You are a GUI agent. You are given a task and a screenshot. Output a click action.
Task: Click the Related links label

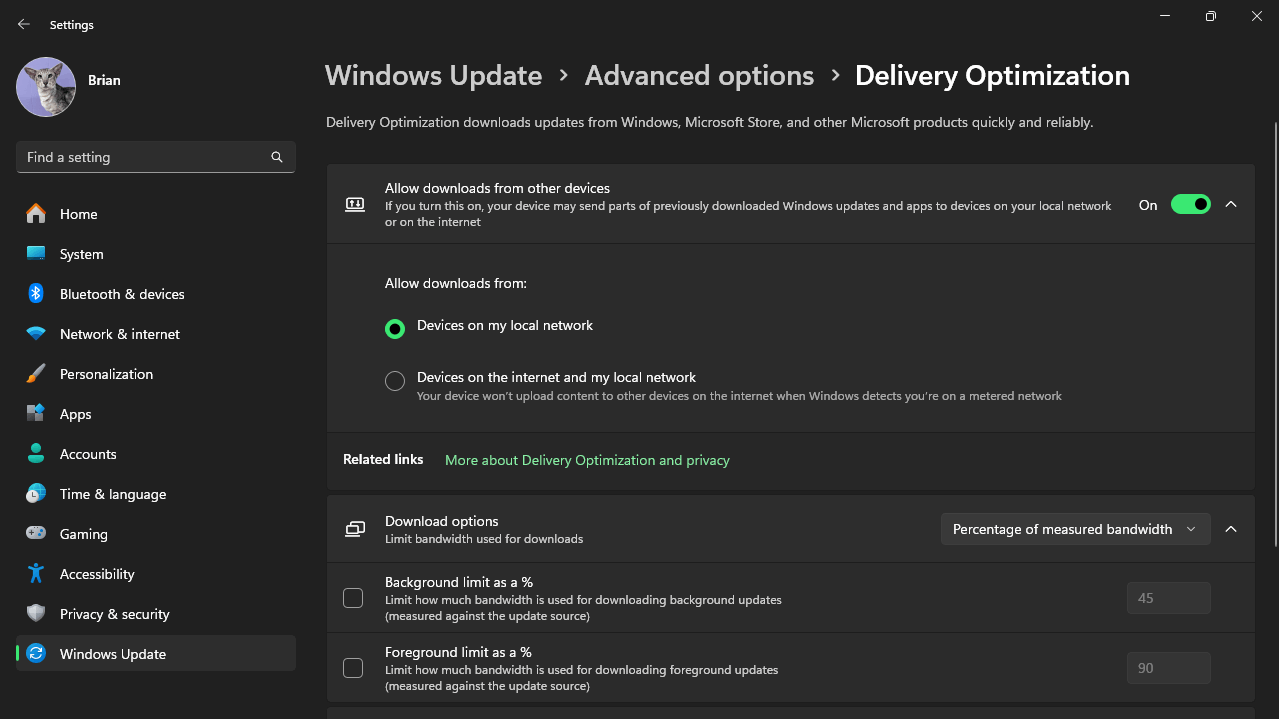383,459
